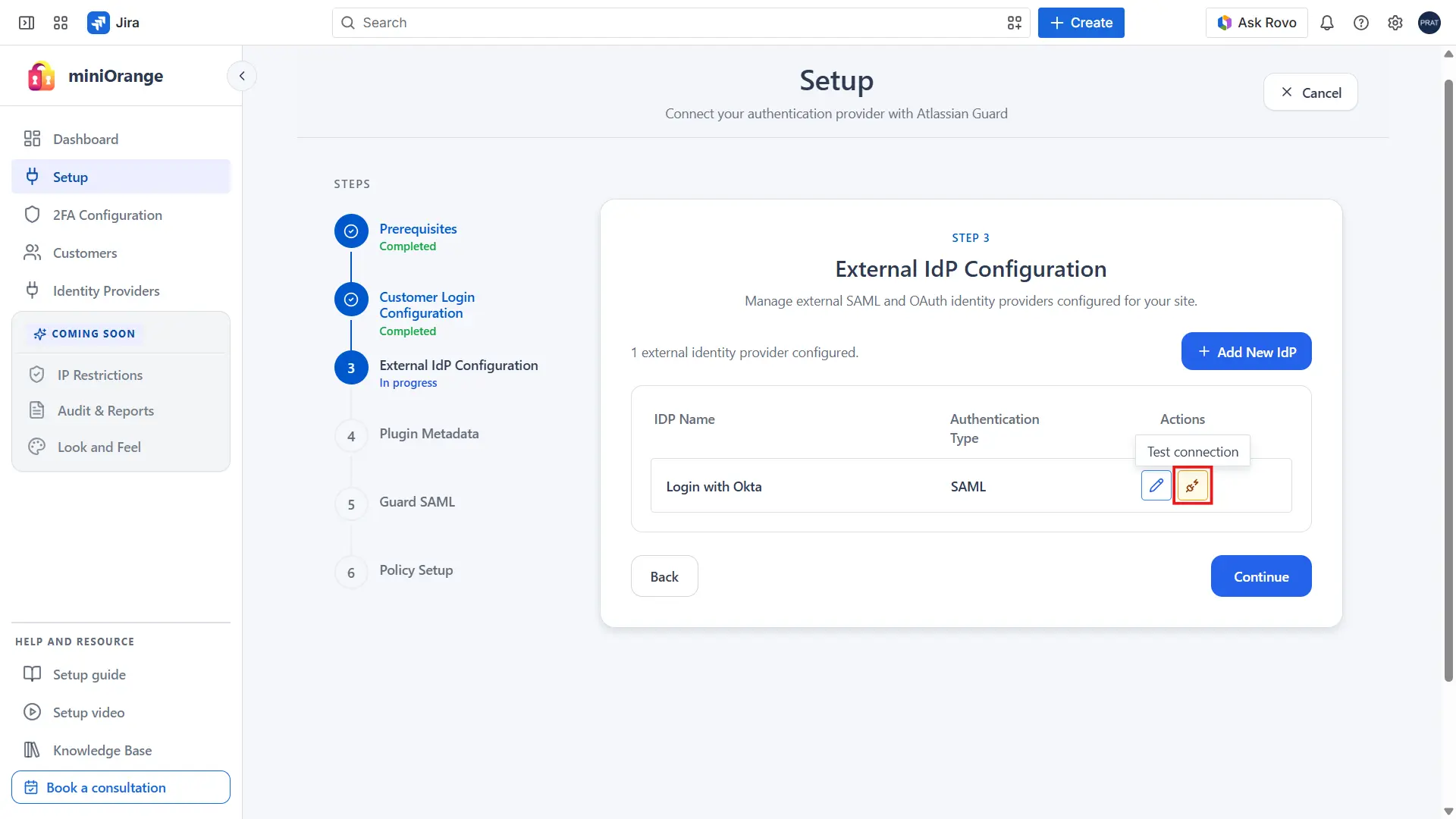Open the Knowledge Base link
The image size is (1456, 819).
coord(121,750)
